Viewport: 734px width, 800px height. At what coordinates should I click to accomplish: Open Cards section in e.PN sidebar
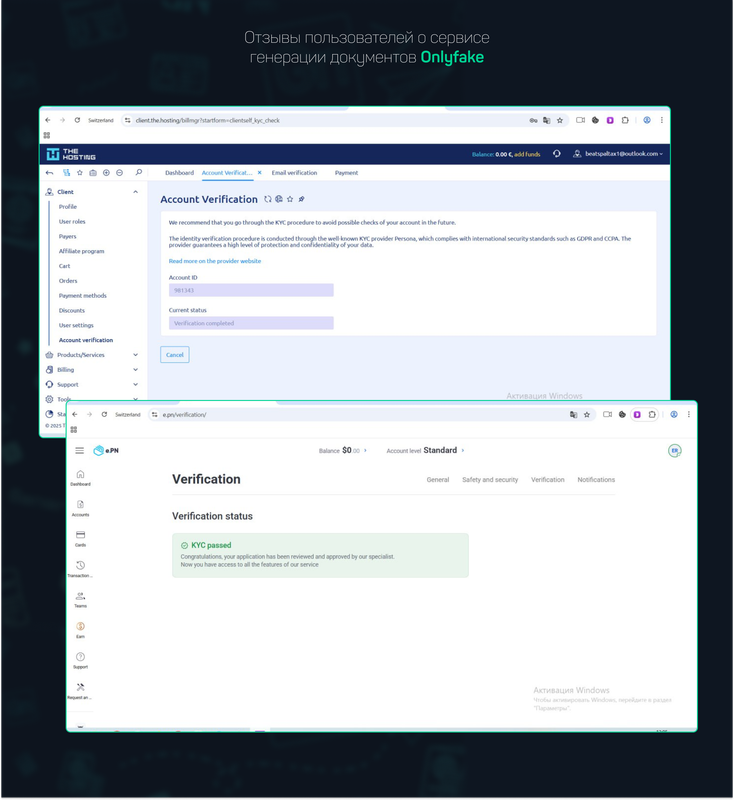click(x=80, y=535)
